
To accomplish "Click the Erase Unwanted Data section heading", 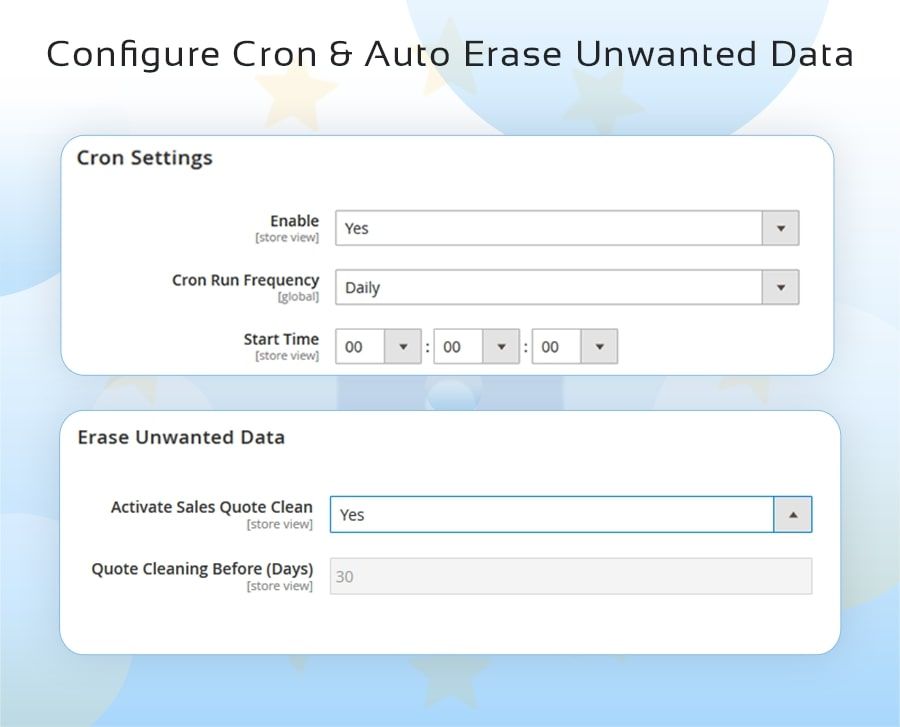I will coord(181,437).
